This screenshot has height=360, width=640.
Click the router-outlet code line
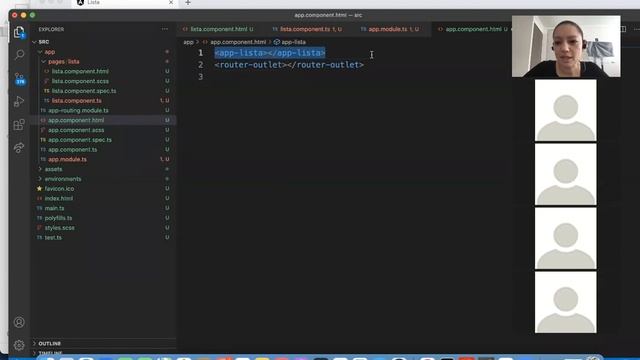coord(289,65)
